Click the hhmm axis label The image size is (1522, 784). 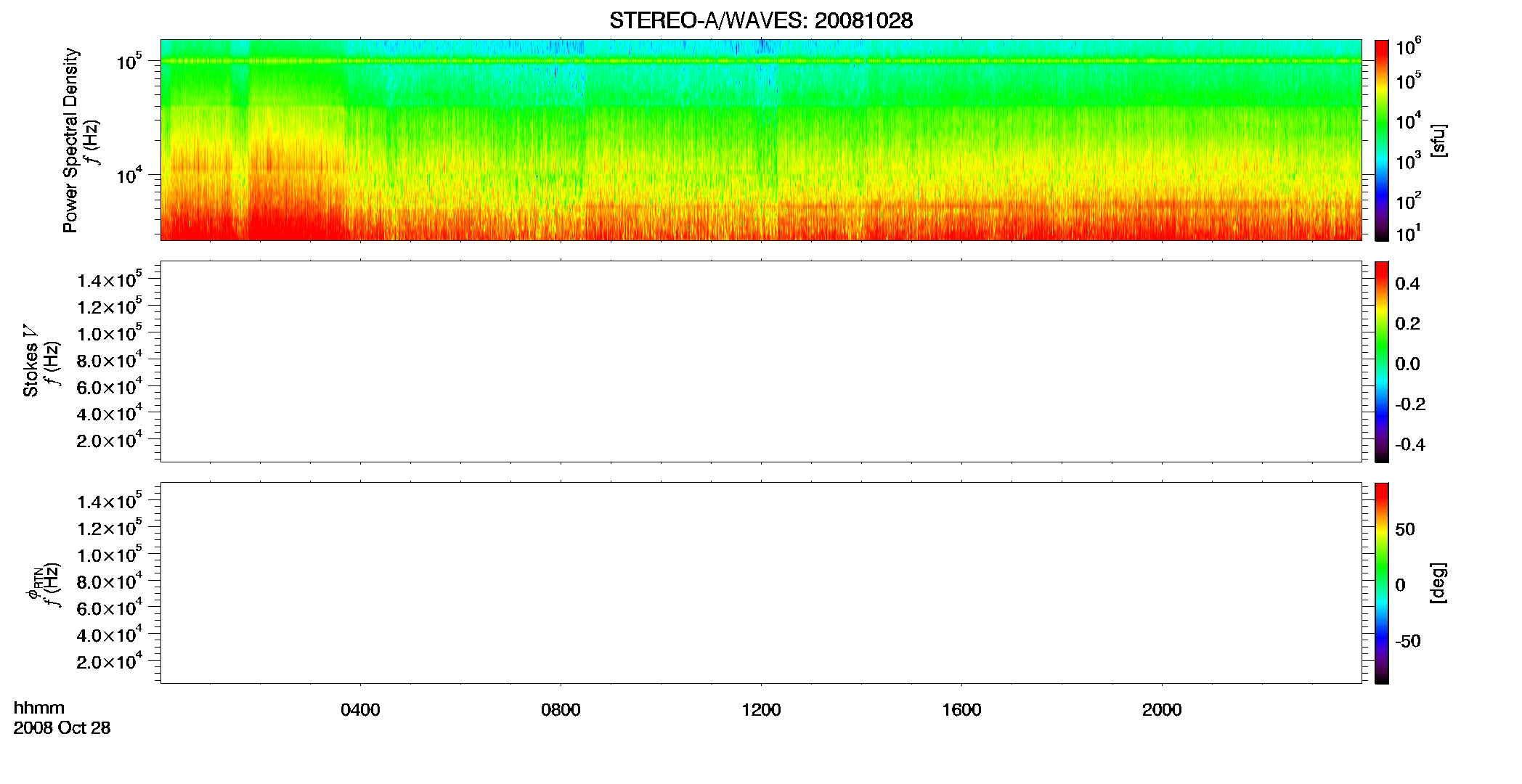[x=39, y=708]
